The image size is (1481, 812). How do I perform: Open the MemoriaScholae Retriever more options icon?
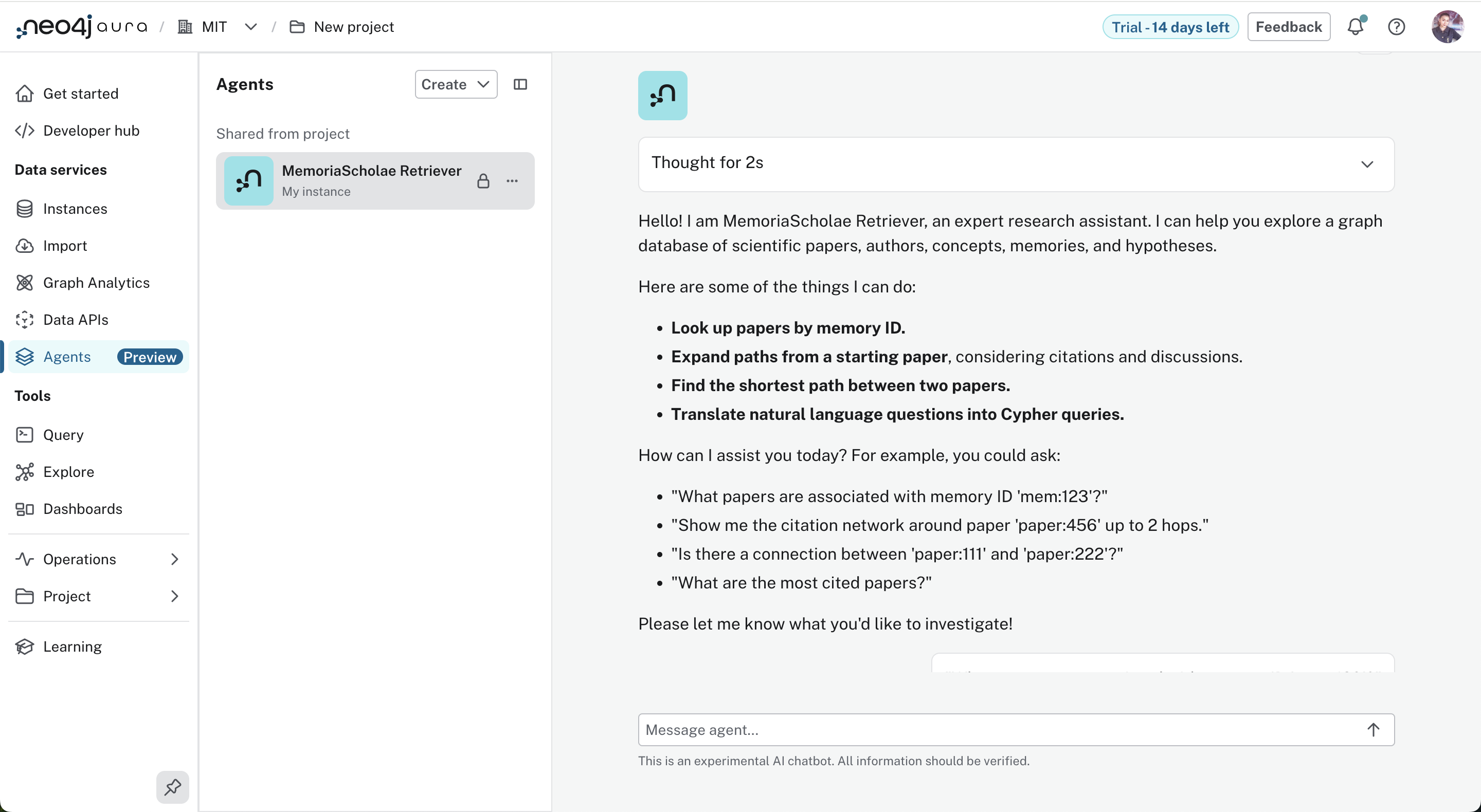(x=512, y=181)
